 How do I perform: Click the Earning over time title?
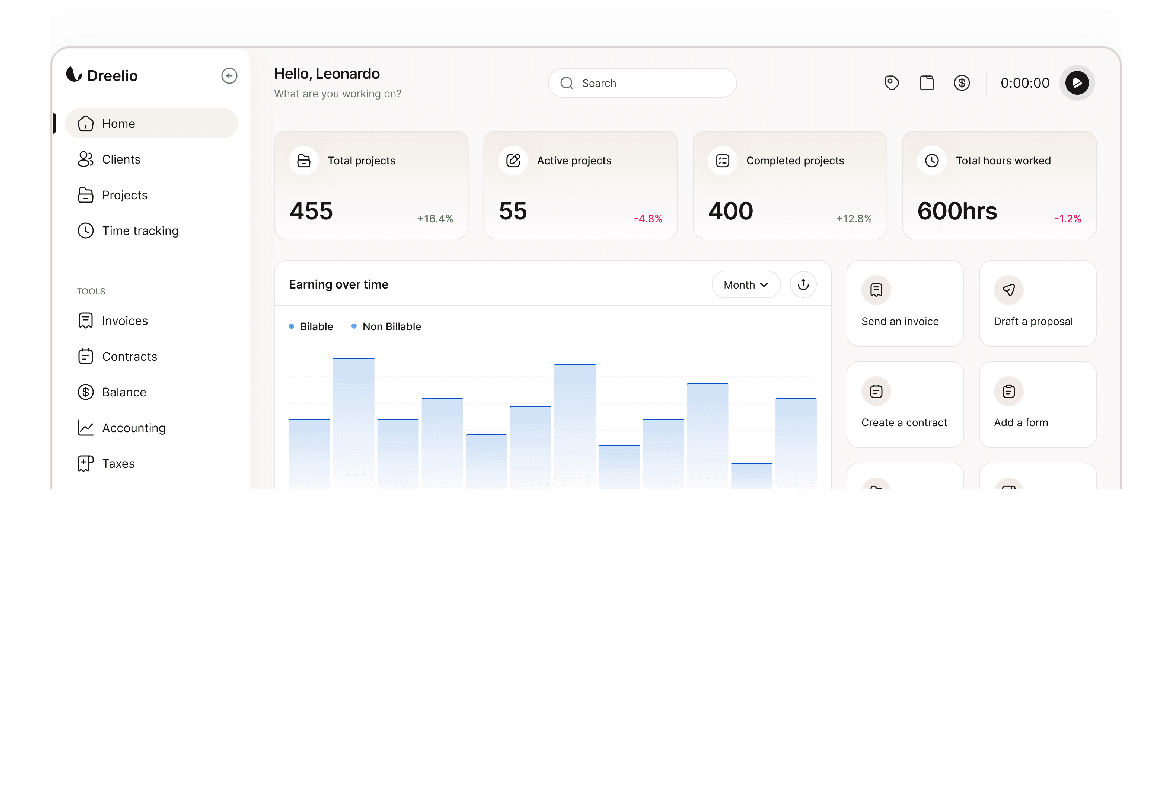339,285
